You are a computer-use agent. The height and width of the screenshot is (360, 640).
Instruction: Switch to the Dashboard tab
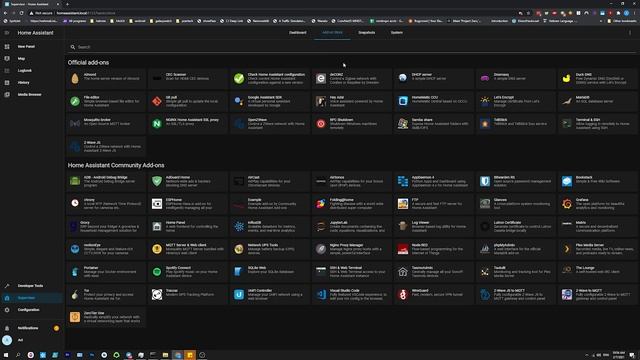[x=298, y=33]
